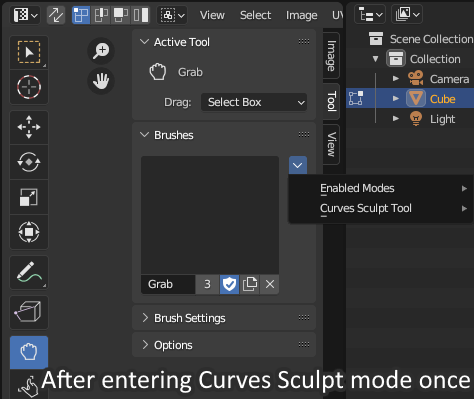Click the brush specials dropdown arrow
This screenshot has width=474, height=399.
(x=298, y=165)
